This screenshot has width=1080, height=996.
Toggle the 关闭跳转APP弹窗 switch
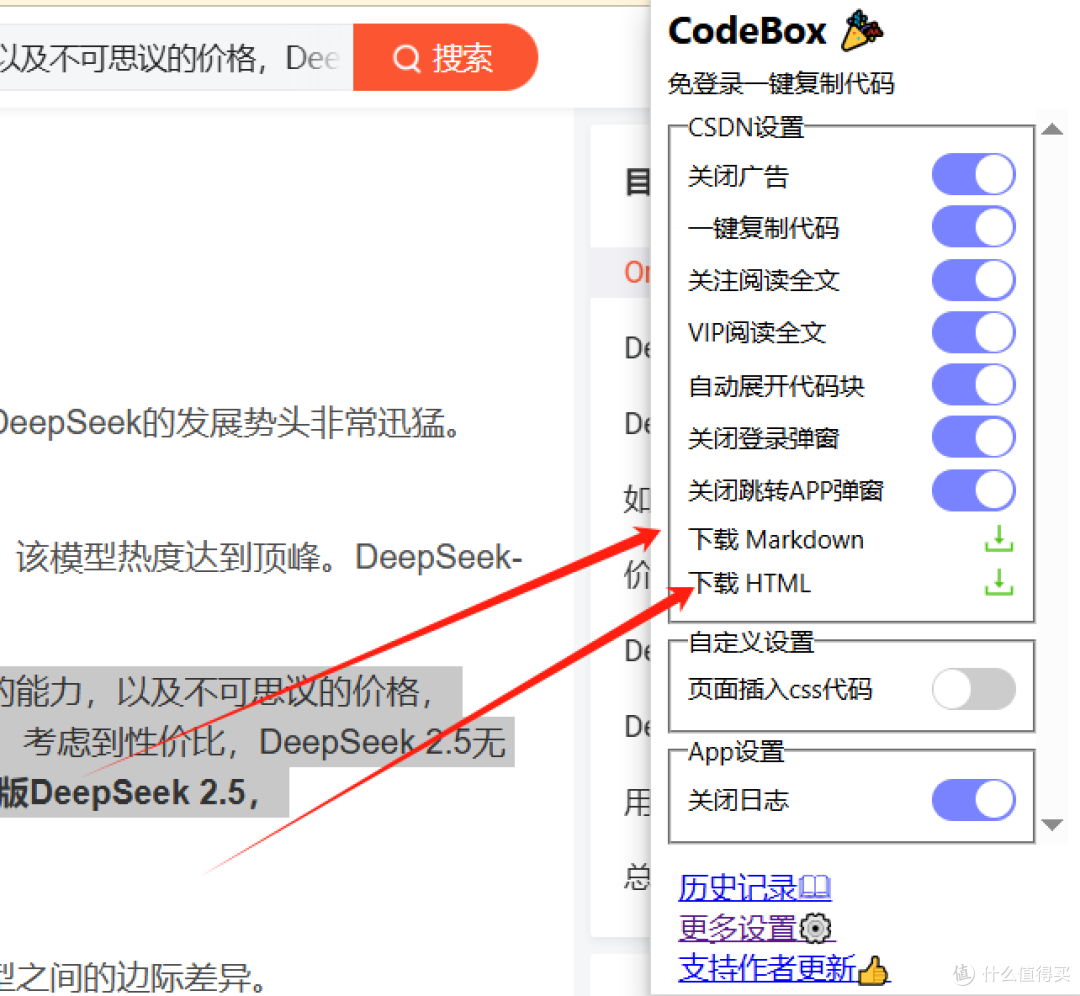click(x=973, y=490)
